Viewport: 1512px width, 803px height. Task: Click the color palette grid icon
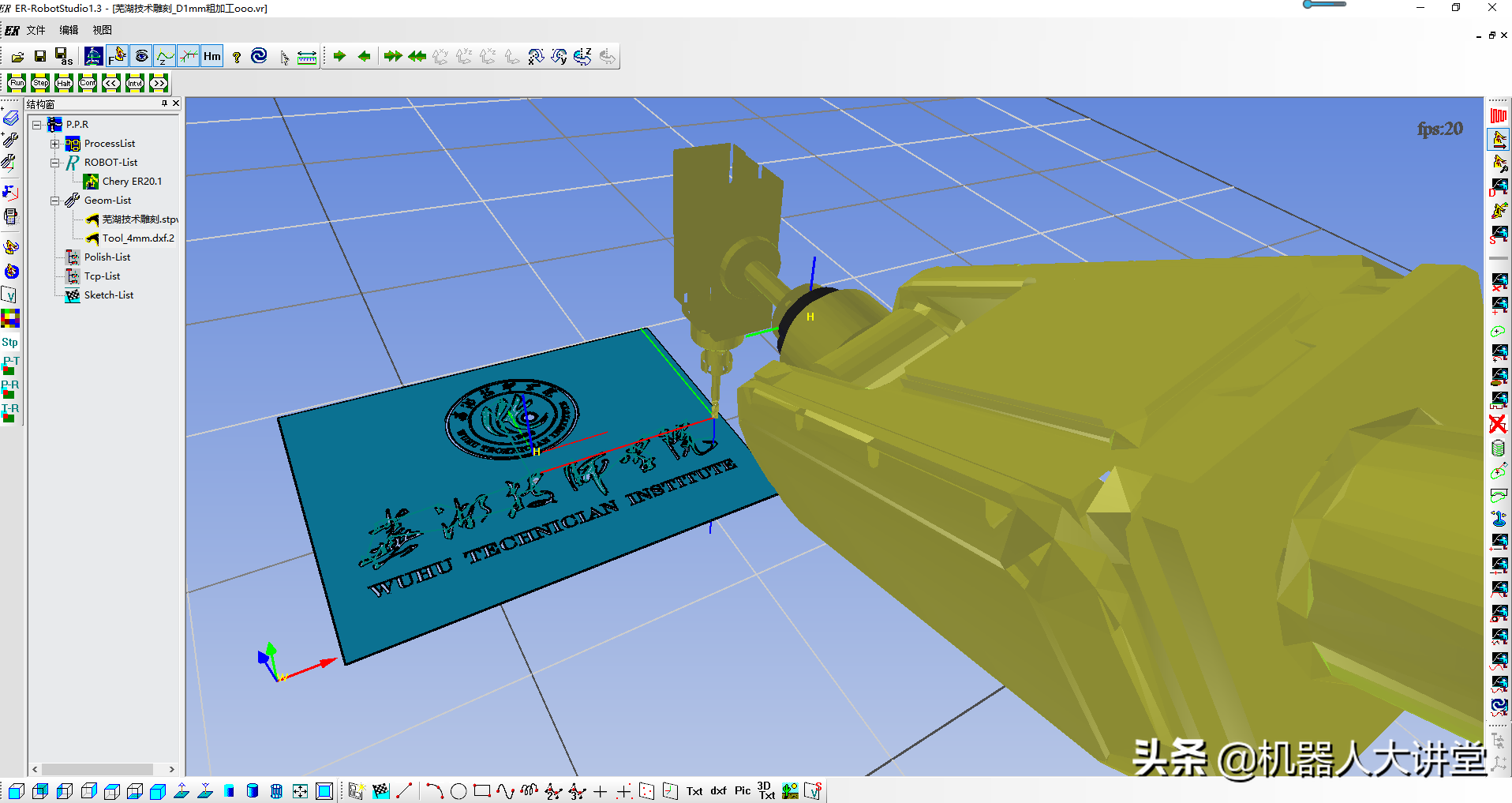tap(10, 318)
